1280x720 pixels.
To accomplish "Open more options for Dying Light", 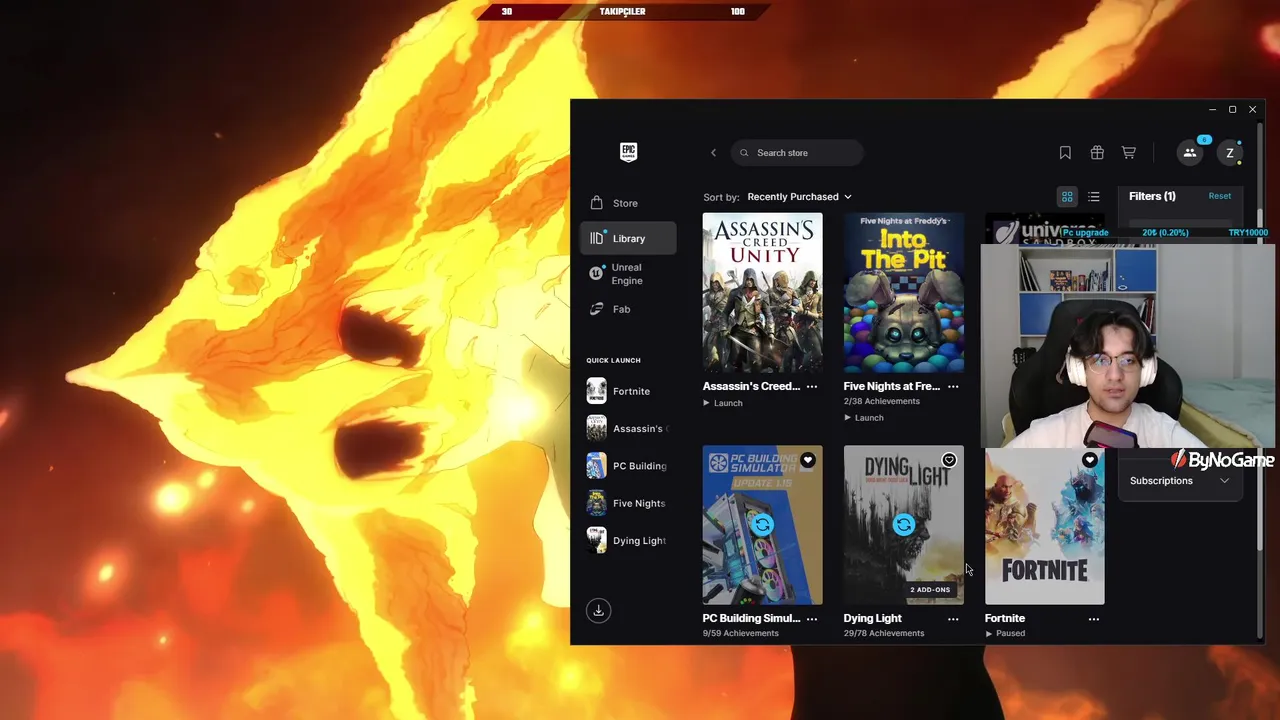I will pyautogui.click(x=953, y=619).
